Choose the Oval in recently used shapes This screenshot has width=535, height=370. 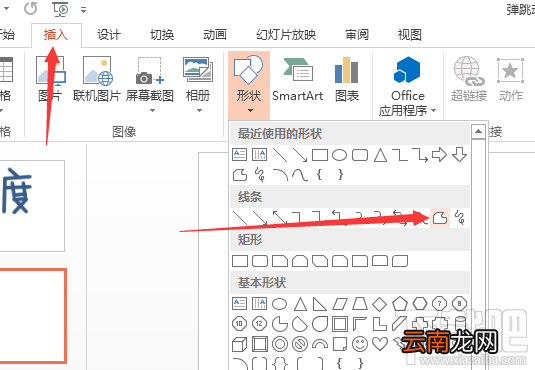(339, 155)
